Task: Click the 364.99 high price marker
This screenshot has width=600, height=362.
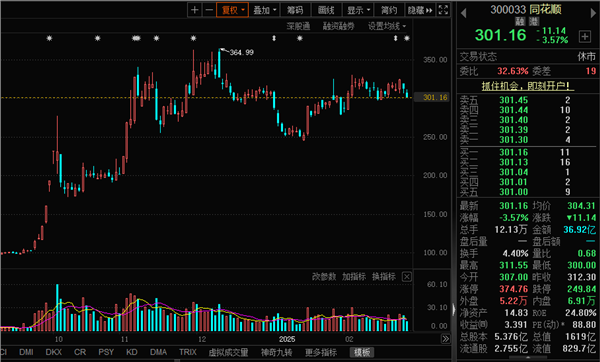Action: click(241, 52)
